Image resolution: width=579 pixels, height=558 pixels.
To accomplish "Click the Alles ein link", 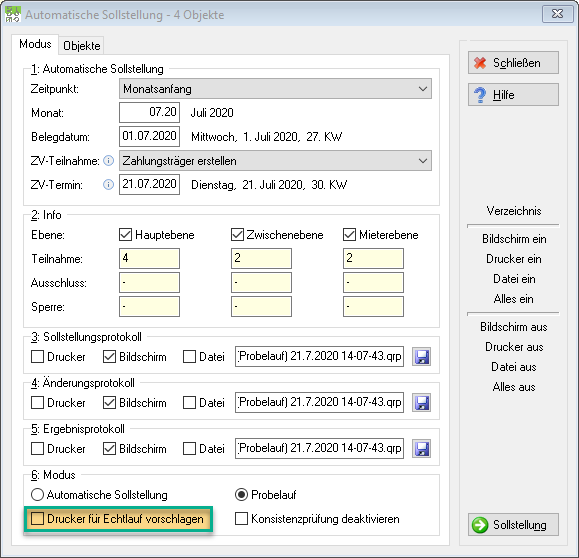I will 513,299.
